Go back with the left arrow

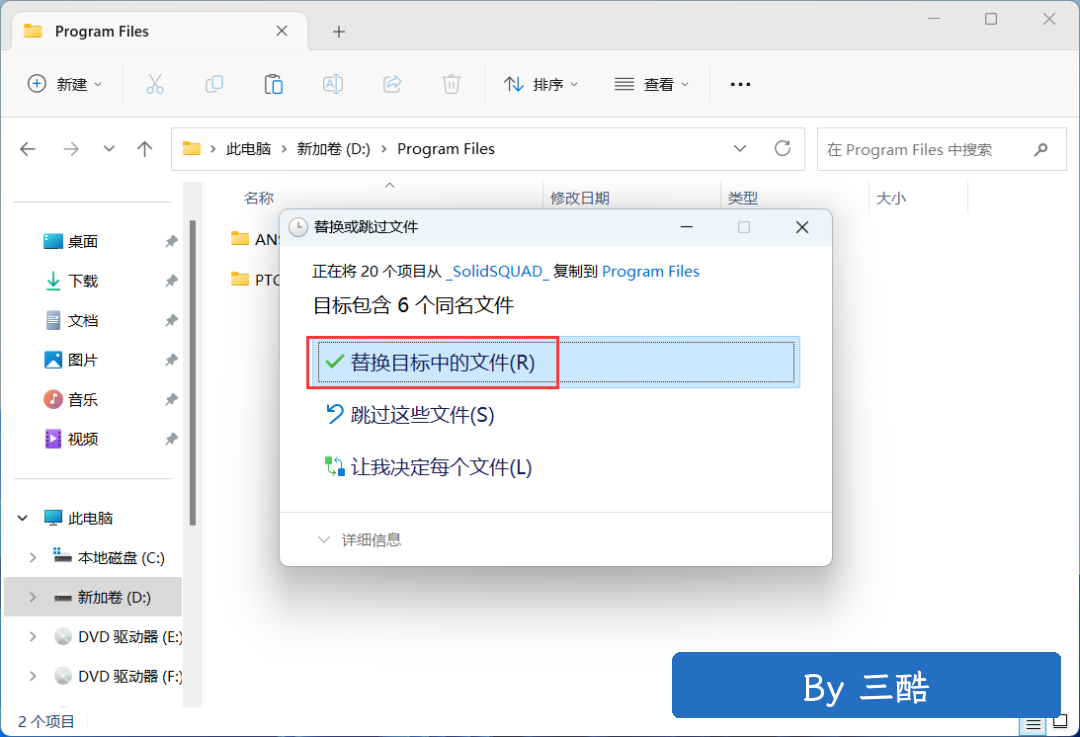coord(28,149)
